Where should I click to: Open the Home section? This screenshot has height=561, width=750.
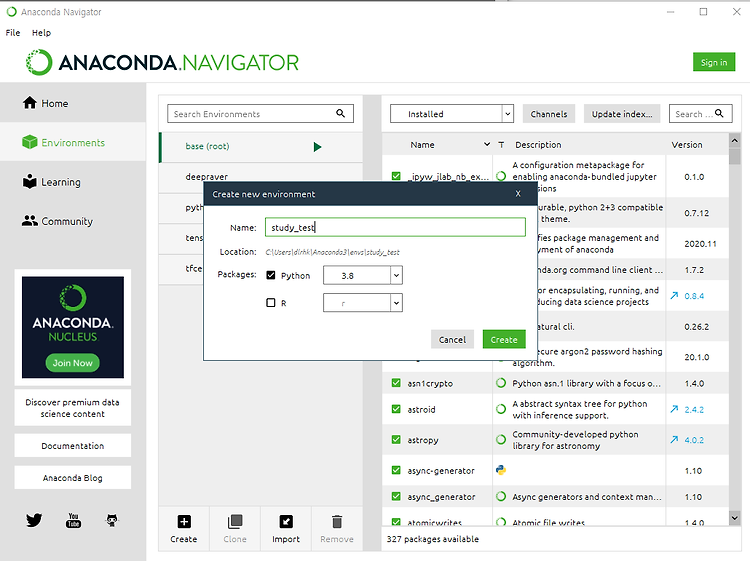click(73, 103)
